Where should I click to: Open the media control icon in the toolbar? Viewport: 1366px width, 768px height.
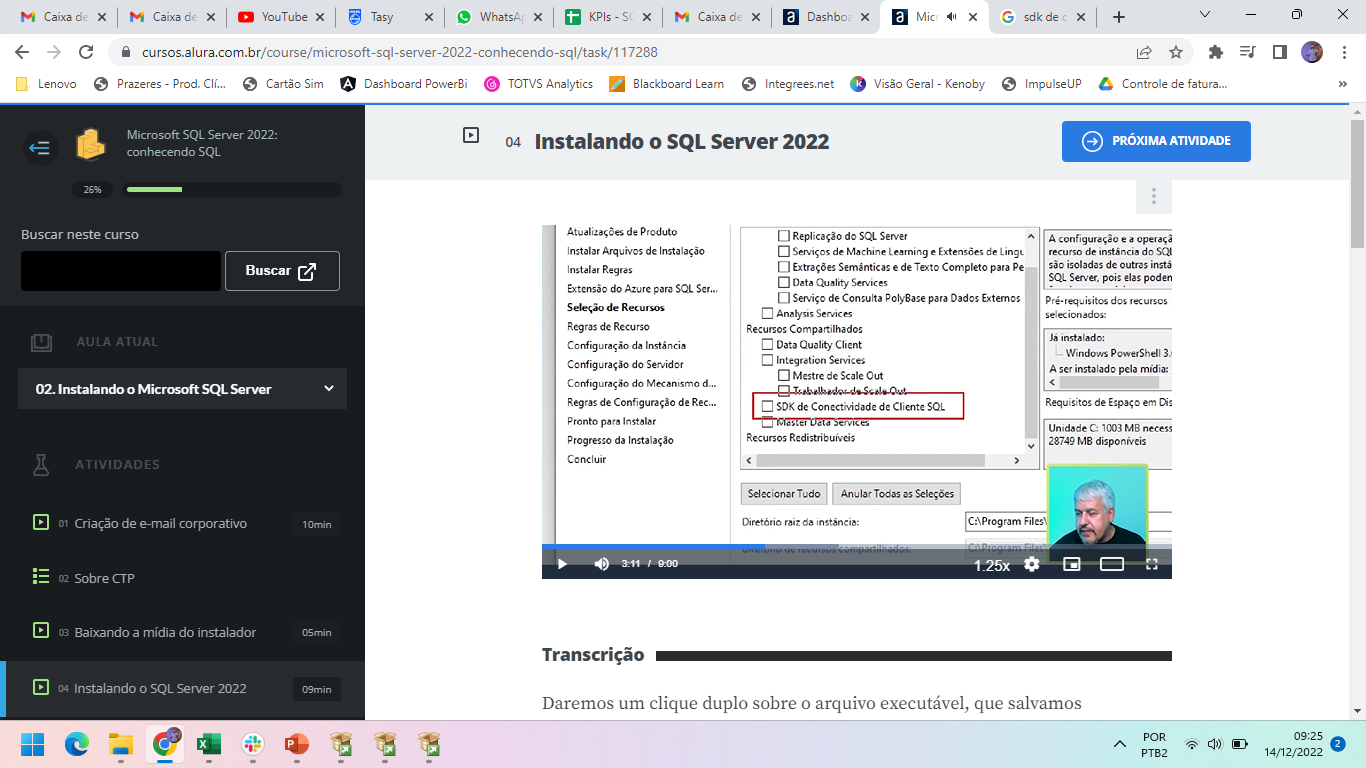coord(1247,52)
